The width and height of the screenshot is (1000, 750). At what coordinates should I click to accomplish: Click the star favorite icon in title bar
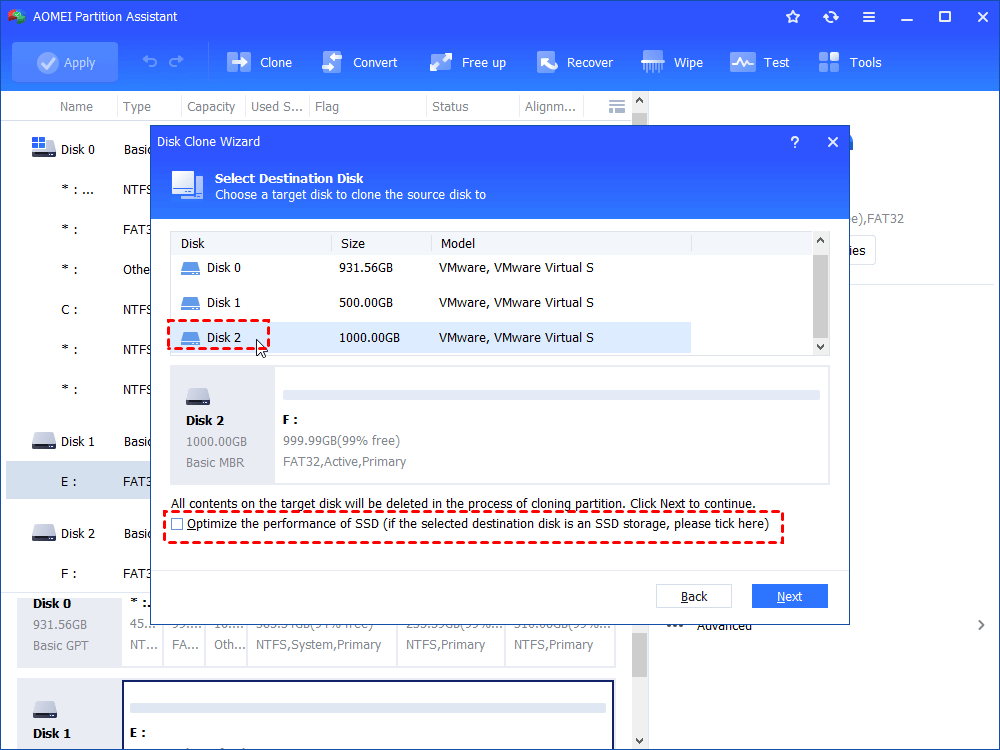(x=793, y=17)
